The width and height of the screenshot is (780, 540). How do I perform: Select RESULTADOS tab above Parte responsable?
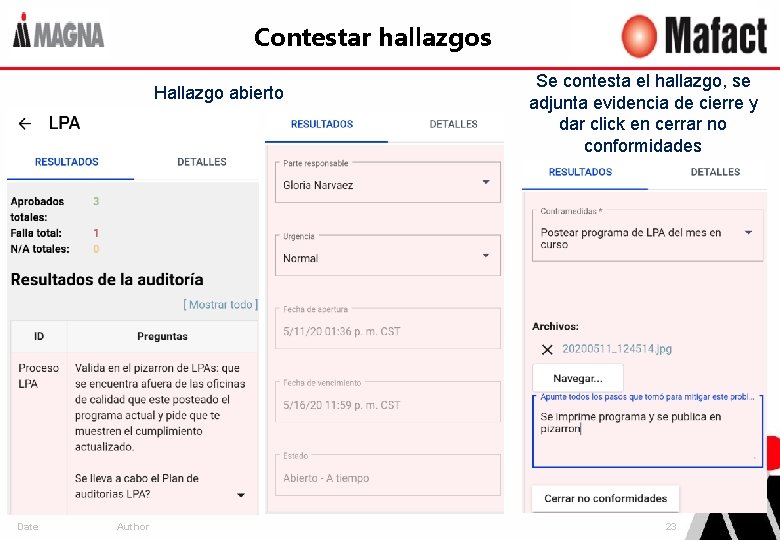(x=322, y=124)
